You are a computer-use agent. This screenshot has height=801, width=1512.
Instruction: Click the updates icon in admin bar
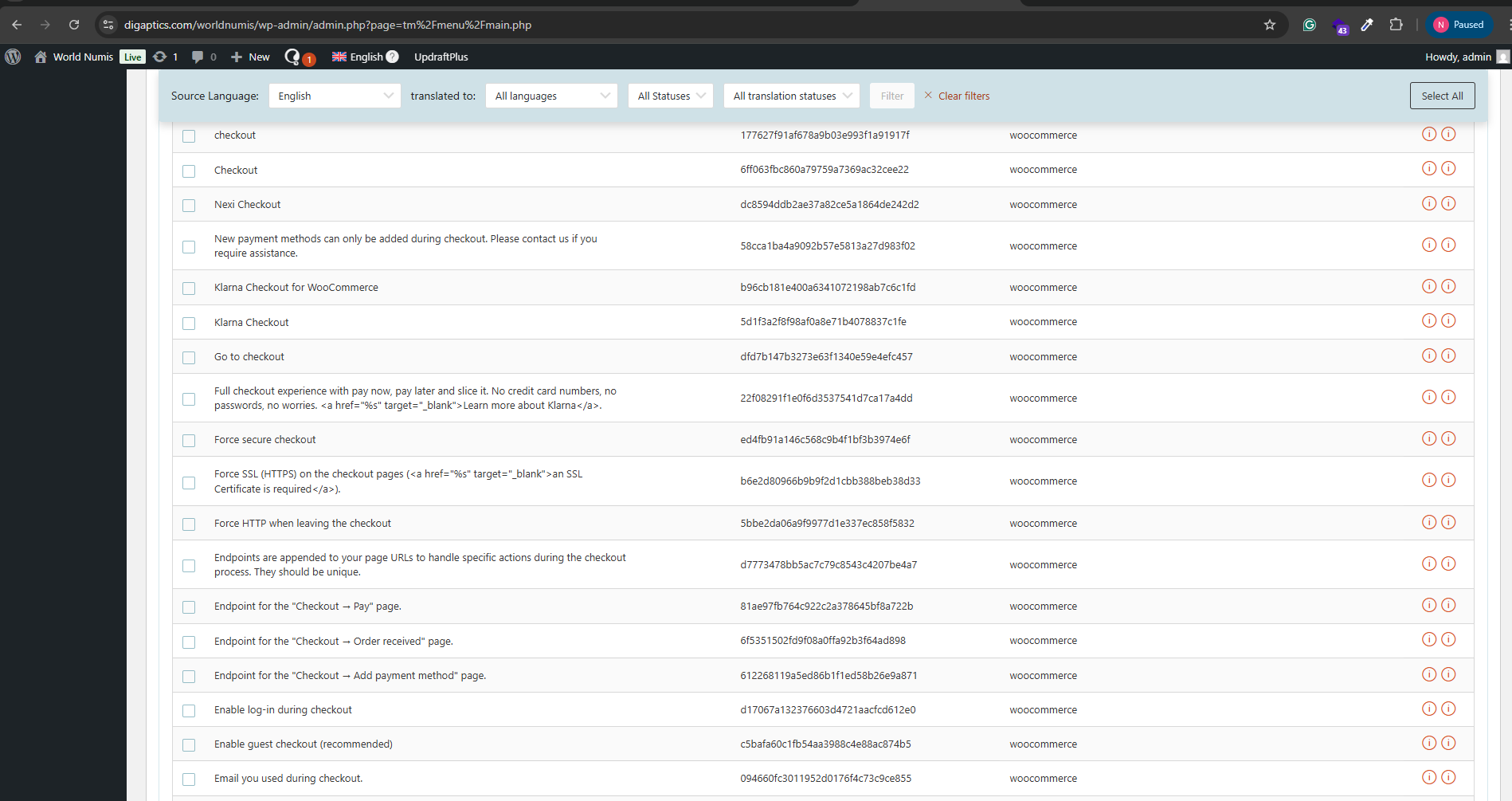tap(160, 57)
